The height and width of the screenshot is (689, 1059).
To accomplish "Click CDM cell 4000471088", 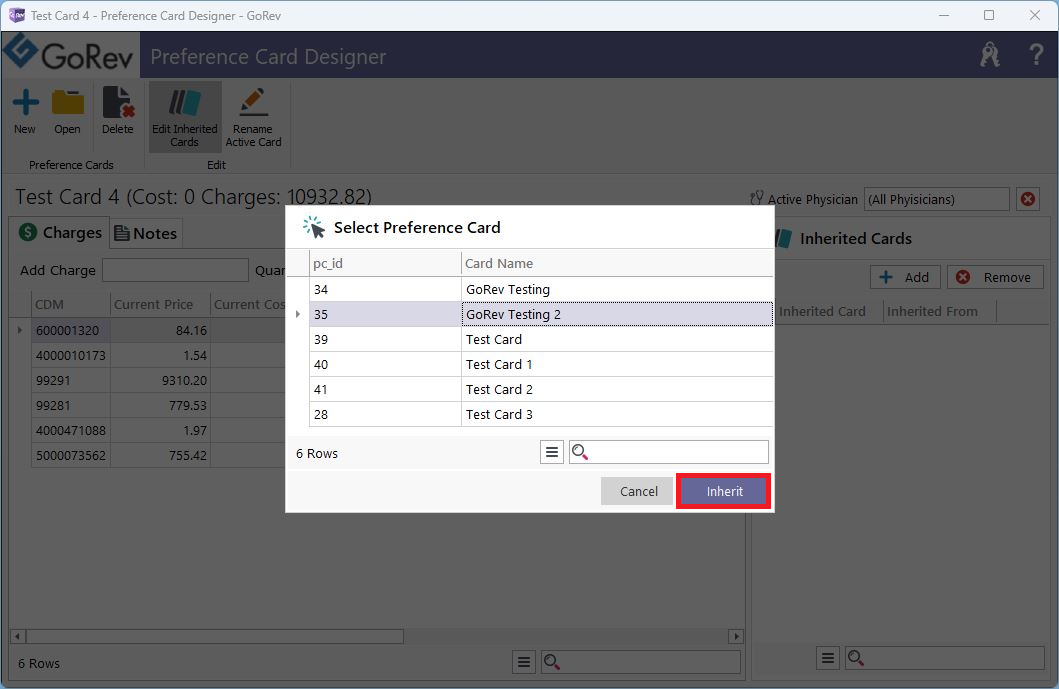I will [x=70, y=430].
